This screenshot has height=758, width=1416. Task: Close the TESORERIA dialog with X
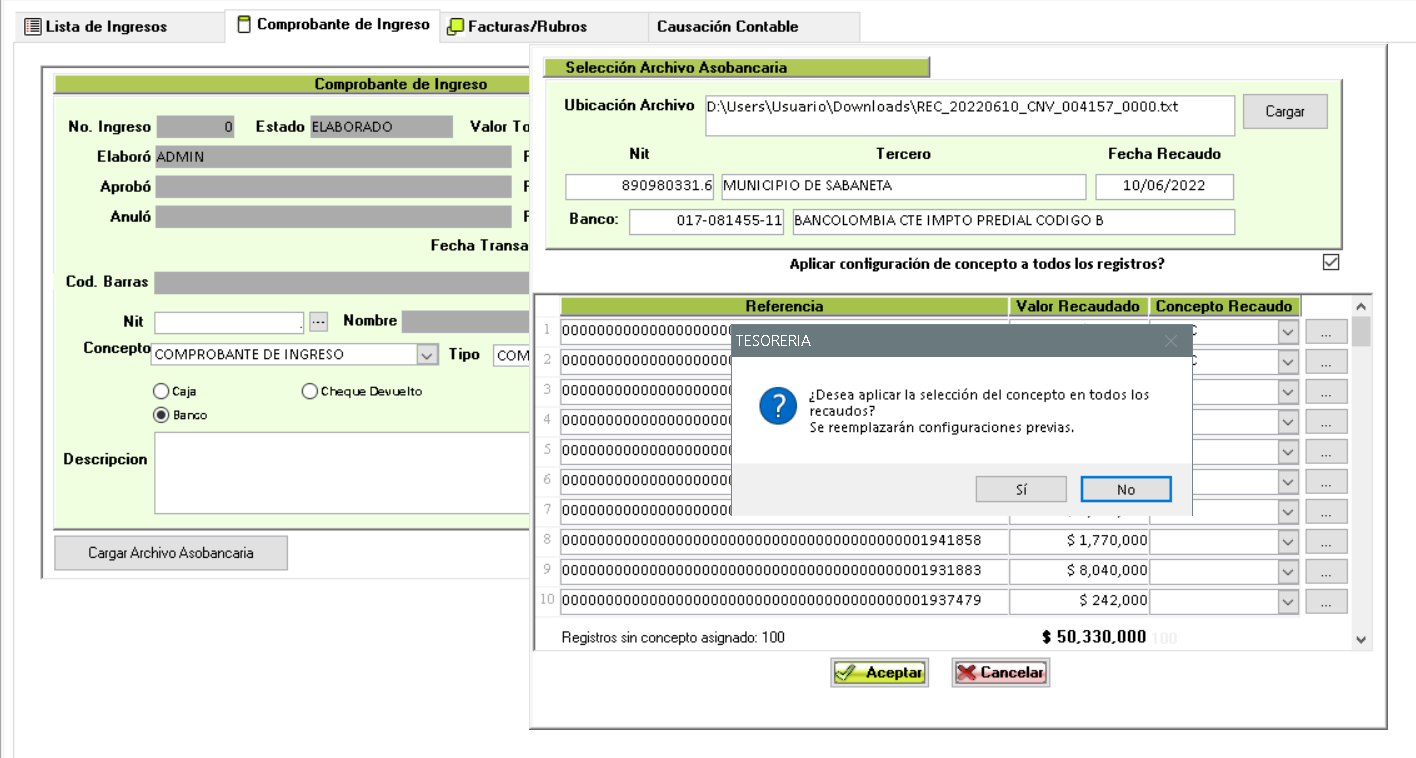pos(1171,341)
